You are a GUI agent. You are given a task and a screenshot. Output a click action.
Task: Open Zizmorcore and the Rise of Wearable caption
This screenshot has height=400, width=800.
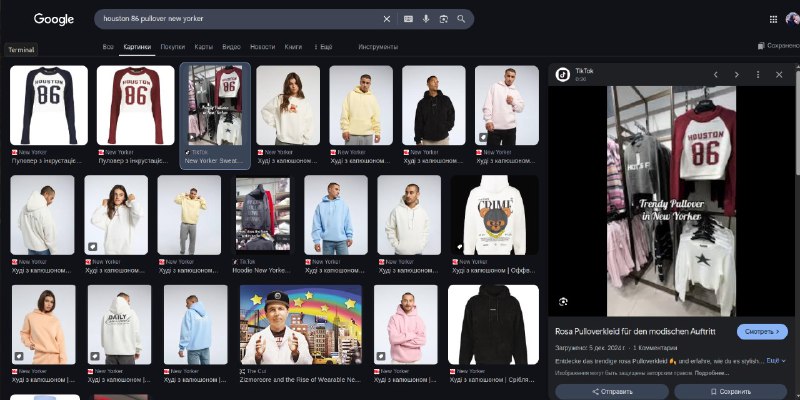(x=300, y=380)
